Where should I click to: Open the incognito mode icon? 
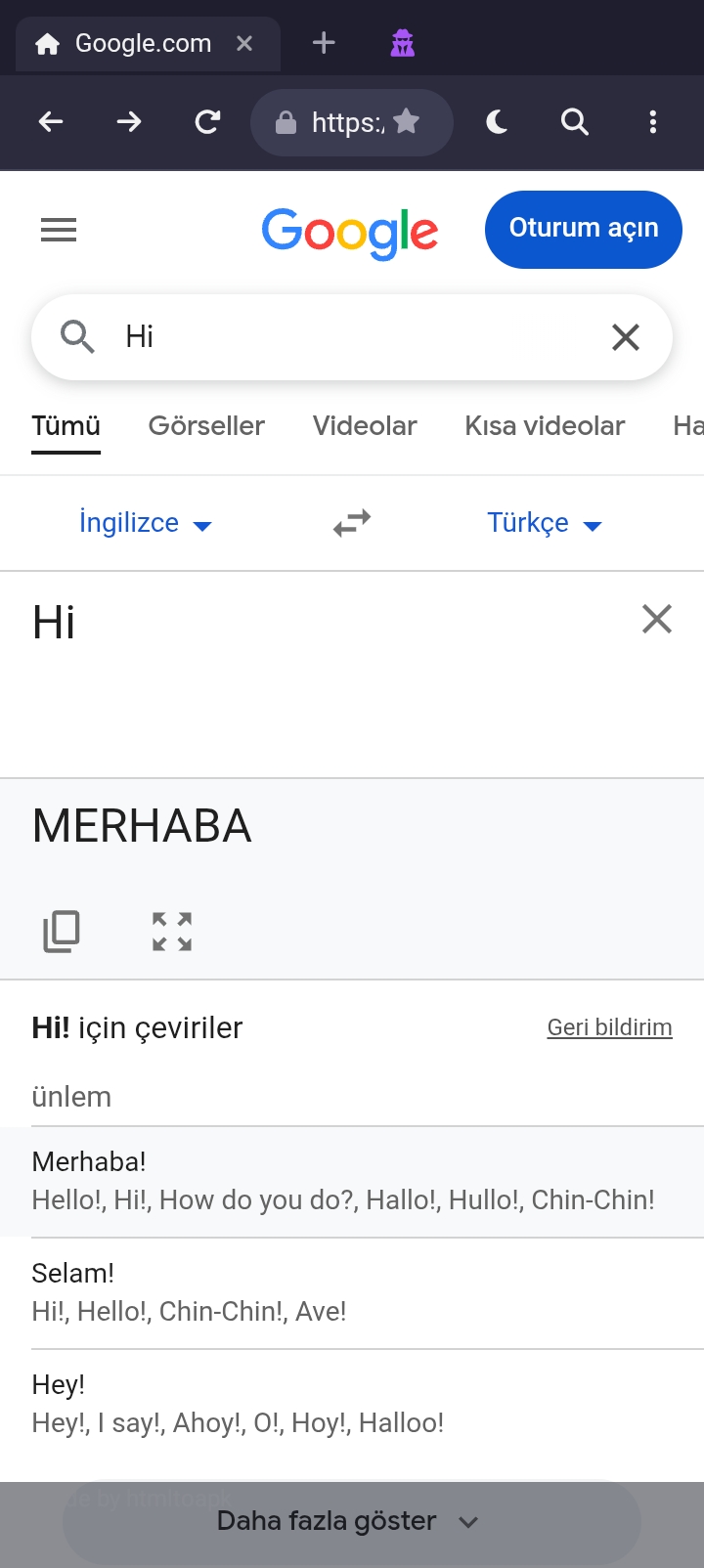(403, 43)
